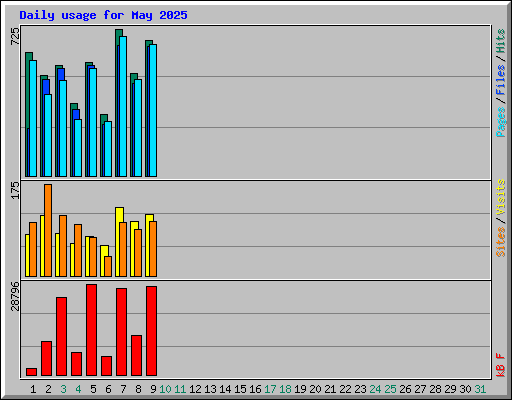512x400 pixels.
Task: Click the cyan pages bar for day 4
Action: tap(78, 148)
